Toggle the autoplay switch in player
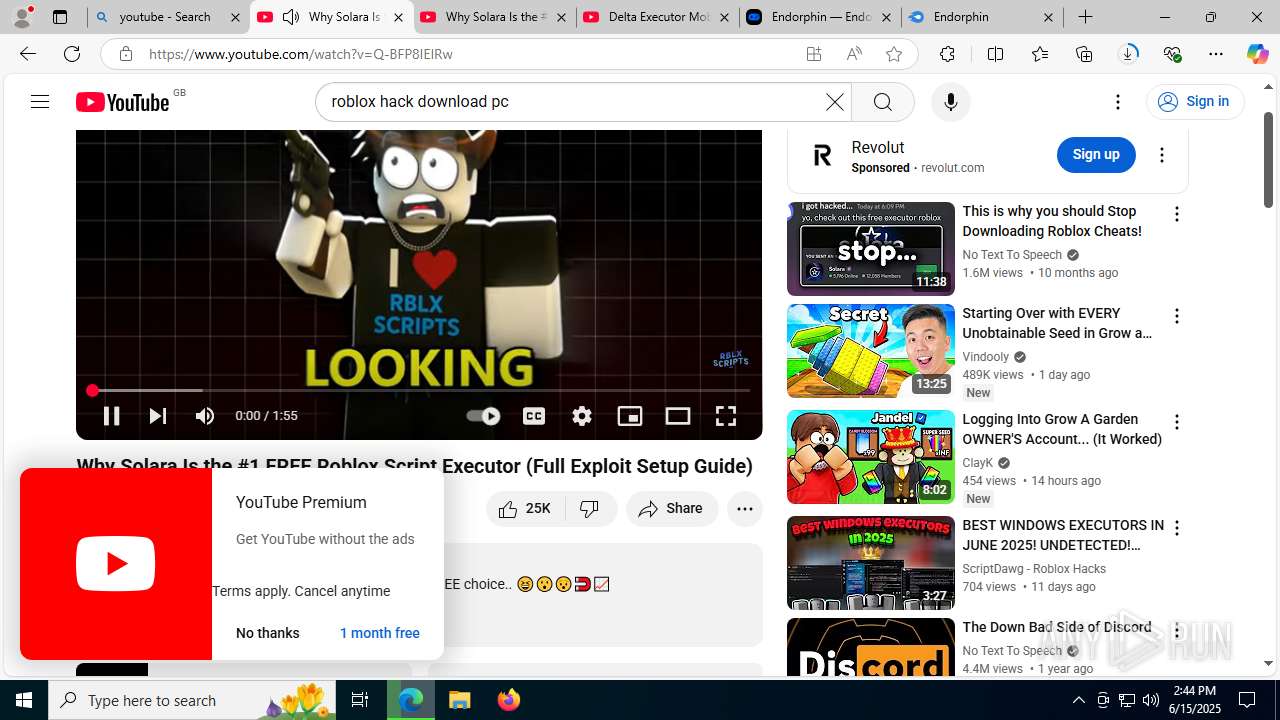This screenshot has width=1280, height=720. coord(483,416)
